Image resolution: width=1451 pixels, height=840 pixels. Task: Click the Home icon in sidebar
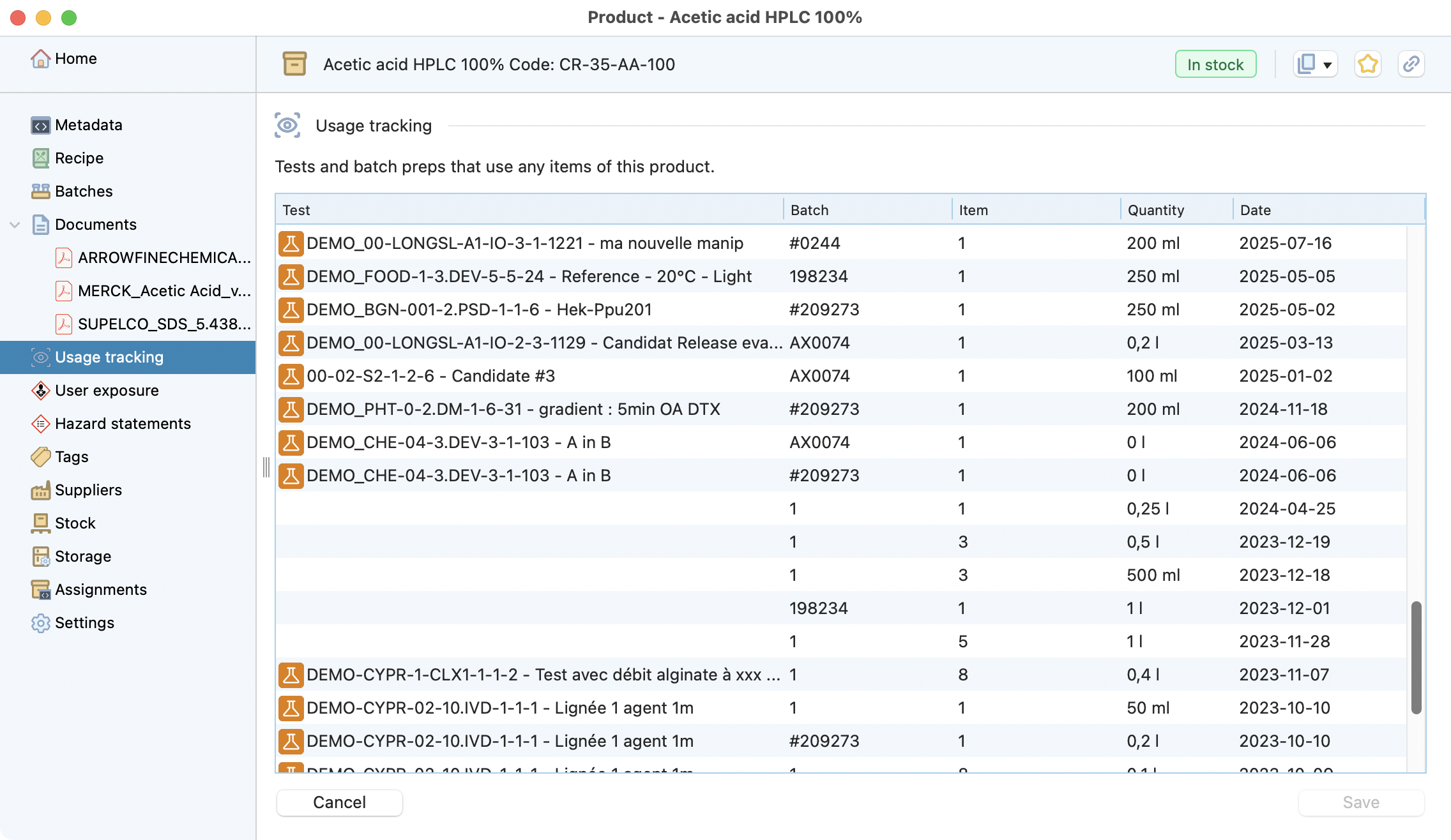pos(41,59)
